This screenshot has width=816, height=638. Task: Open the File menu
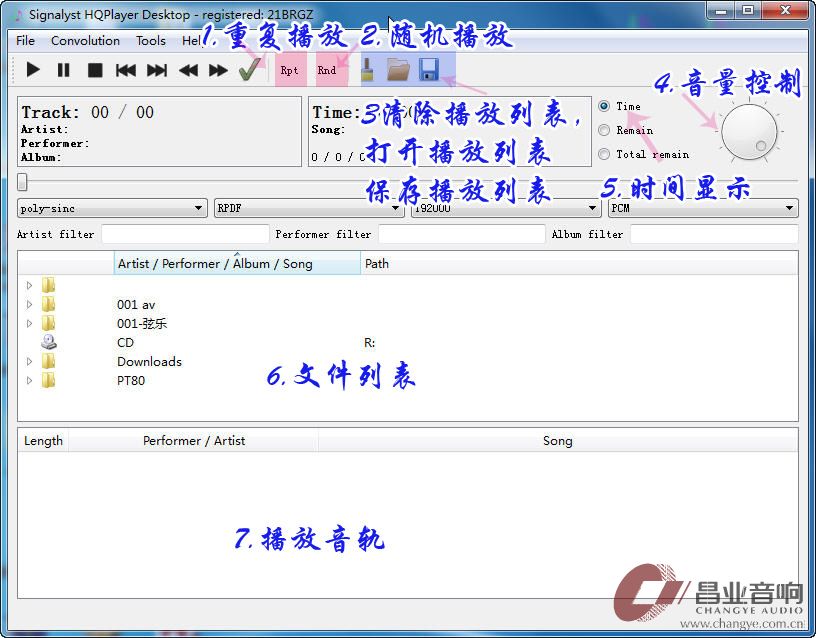point(25,41)
